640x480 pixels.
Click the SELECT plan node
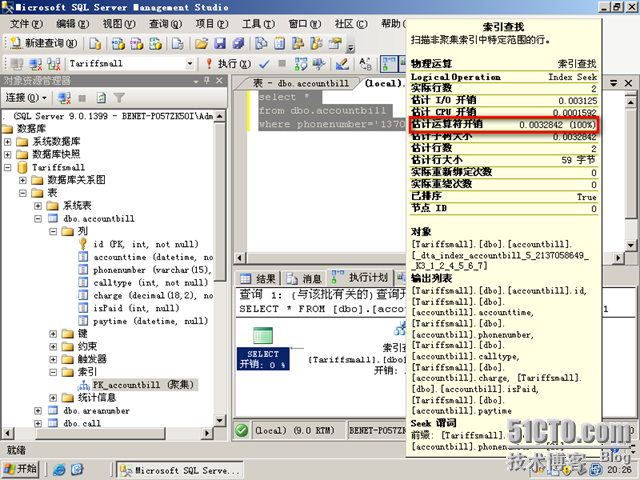(x=263, y=349)
